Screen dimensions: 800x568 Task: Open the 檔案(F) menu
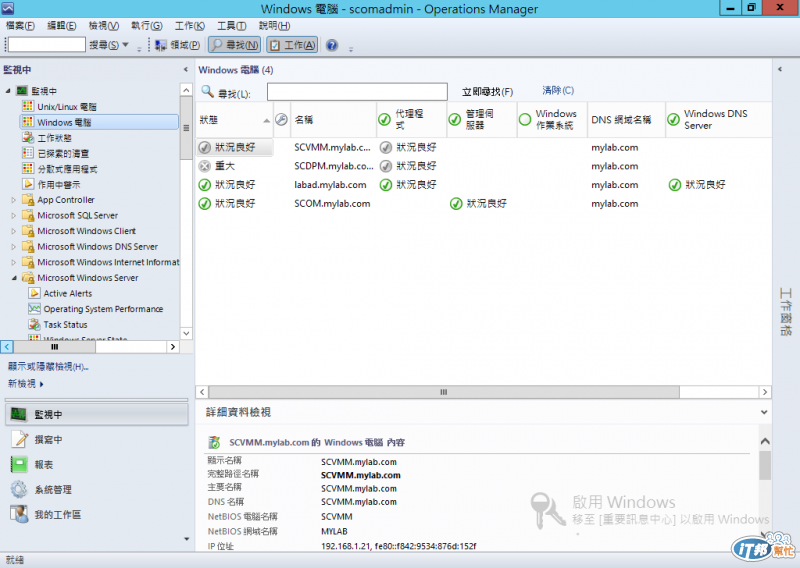pos(20,26)
